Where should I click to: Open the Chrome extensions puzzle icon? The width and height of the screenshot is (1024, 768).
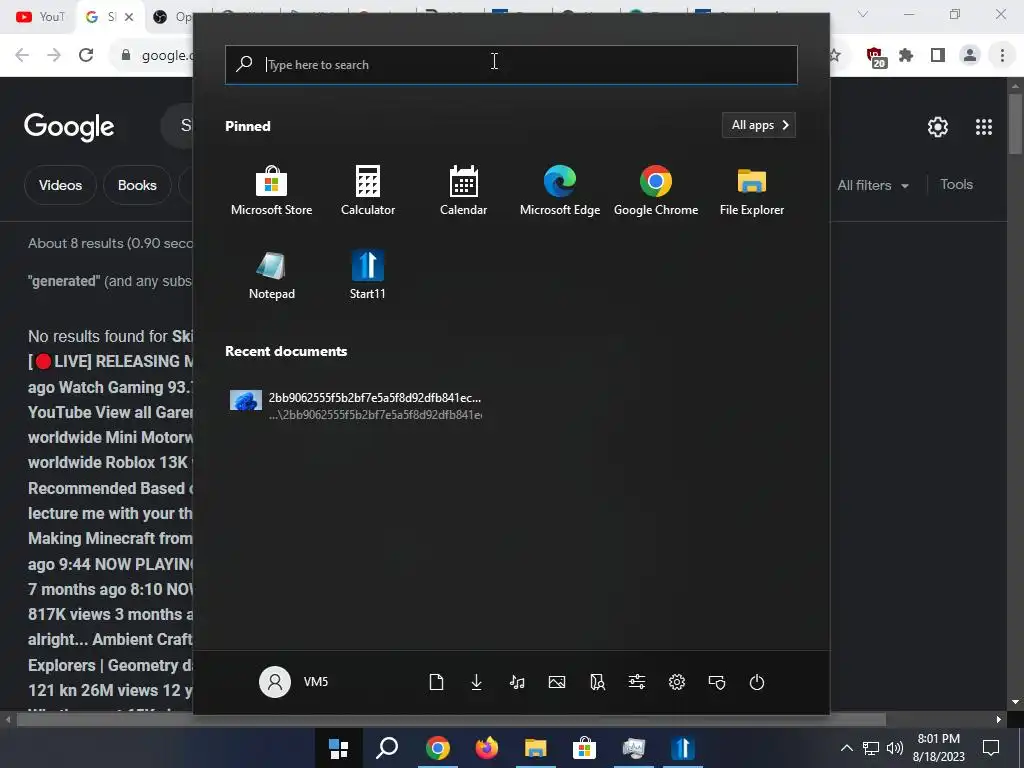tap(906, 56)
